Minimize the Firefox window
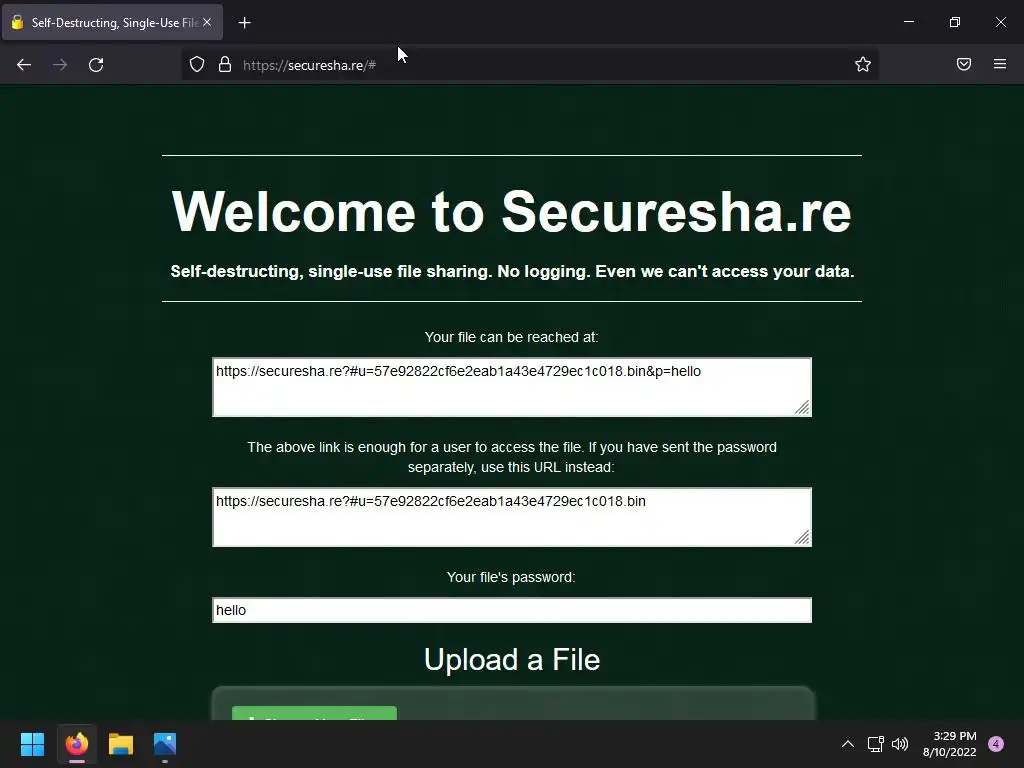 coord(908,22)
